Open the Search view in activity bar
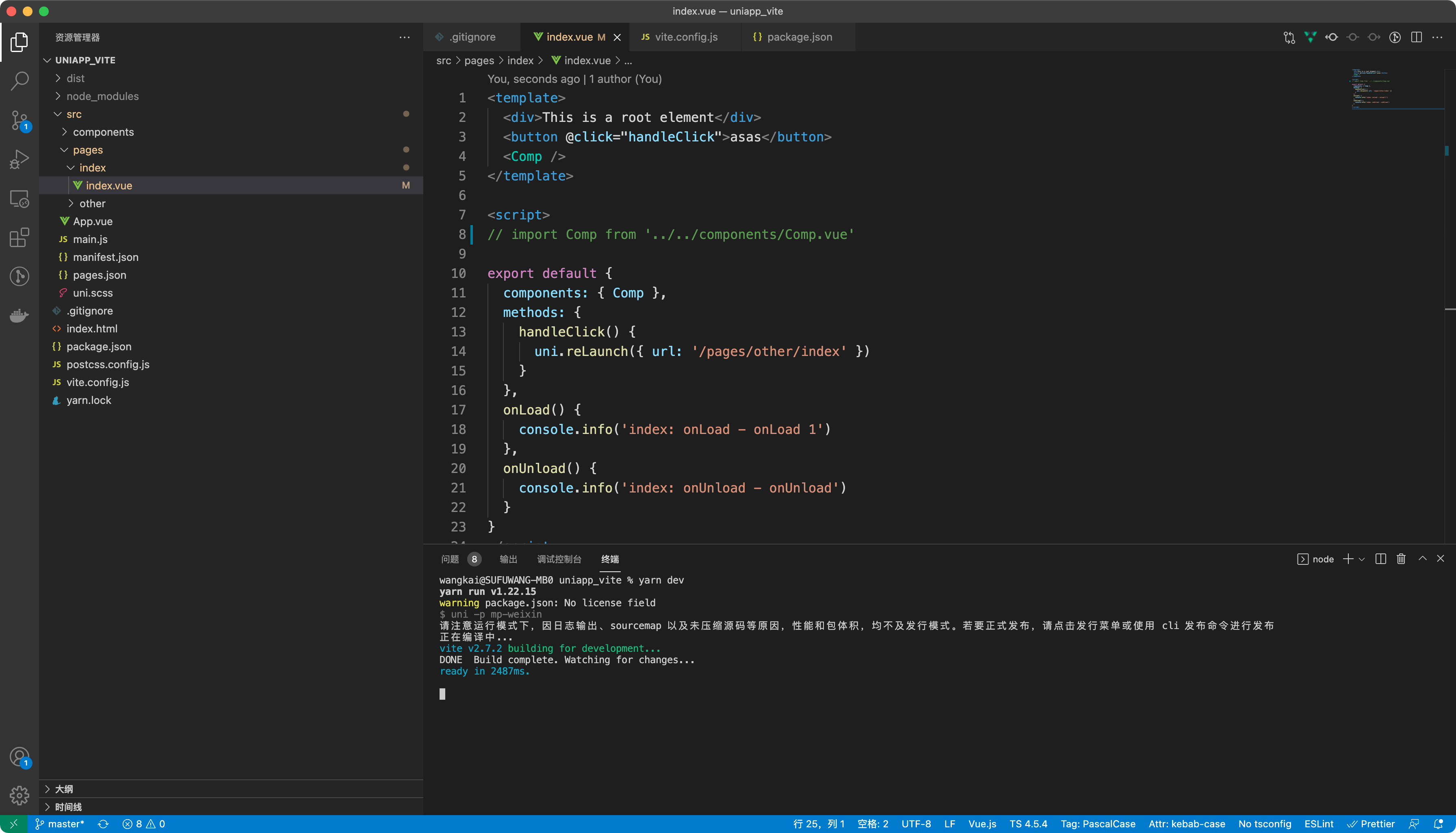Image resolution: width=1456 pixels, height=833 pixels. tap(19, 81)
